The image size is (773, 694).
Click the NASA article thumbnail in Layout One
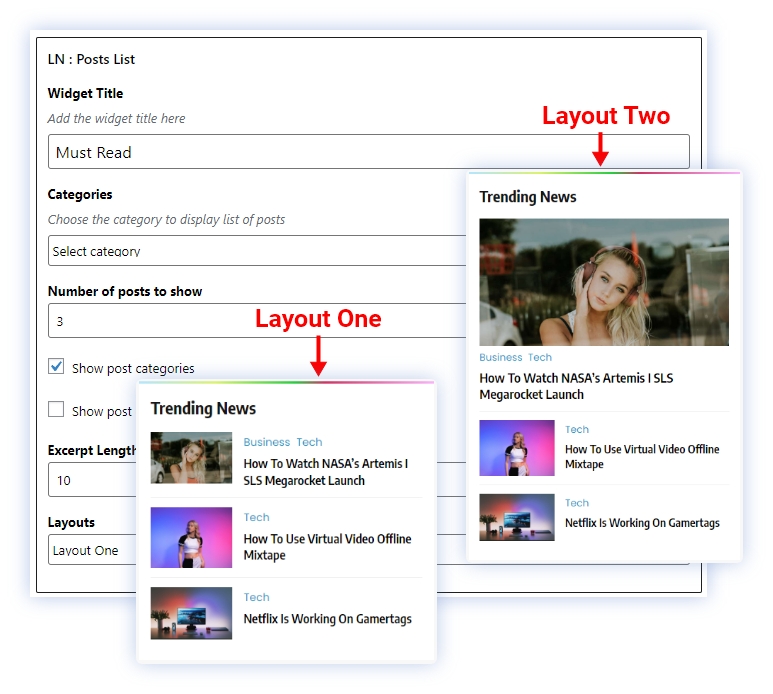[191, 458]
